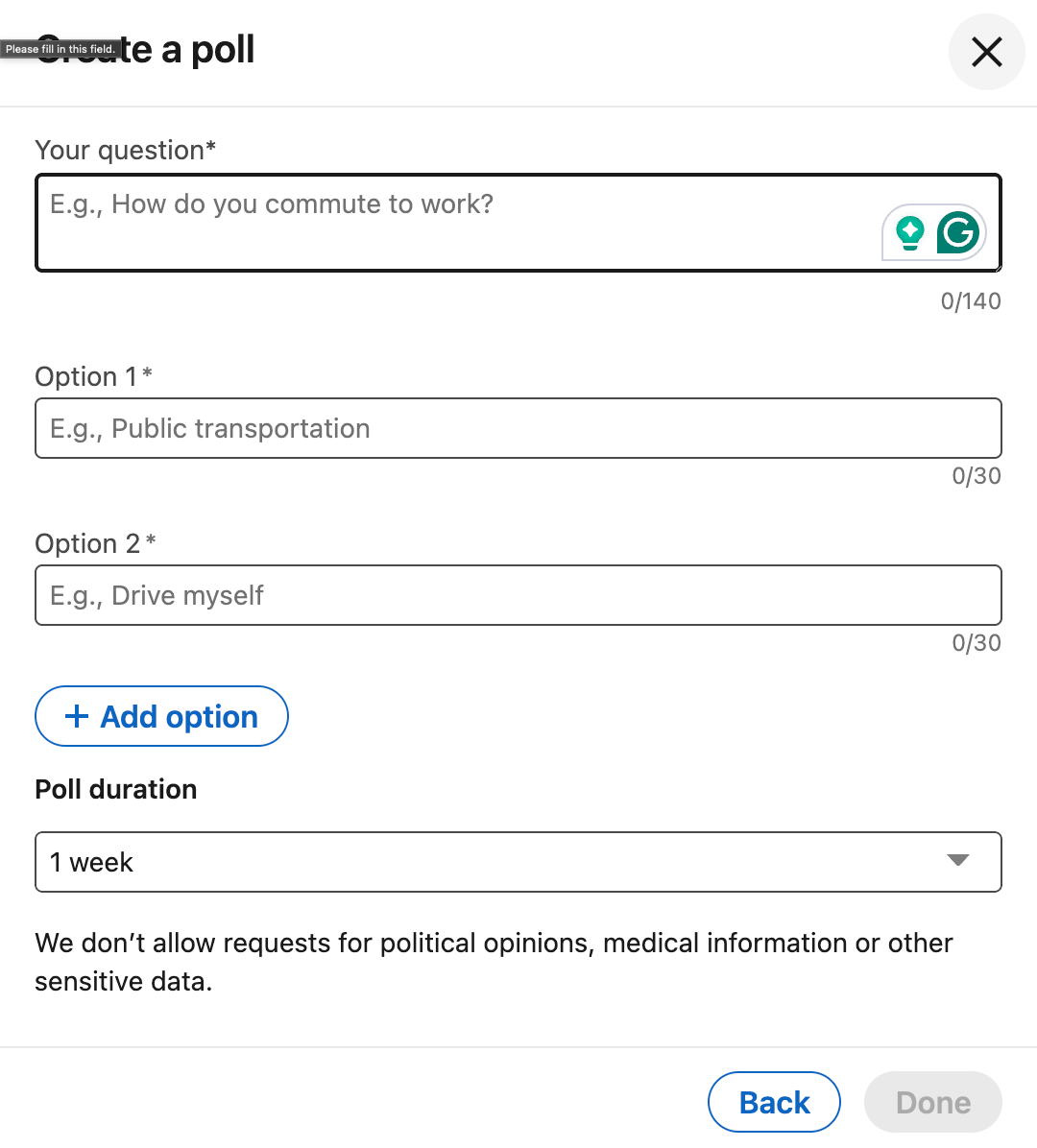Click the 'Poll duration' heading
1037x1148 pixels.
(116, 789)
